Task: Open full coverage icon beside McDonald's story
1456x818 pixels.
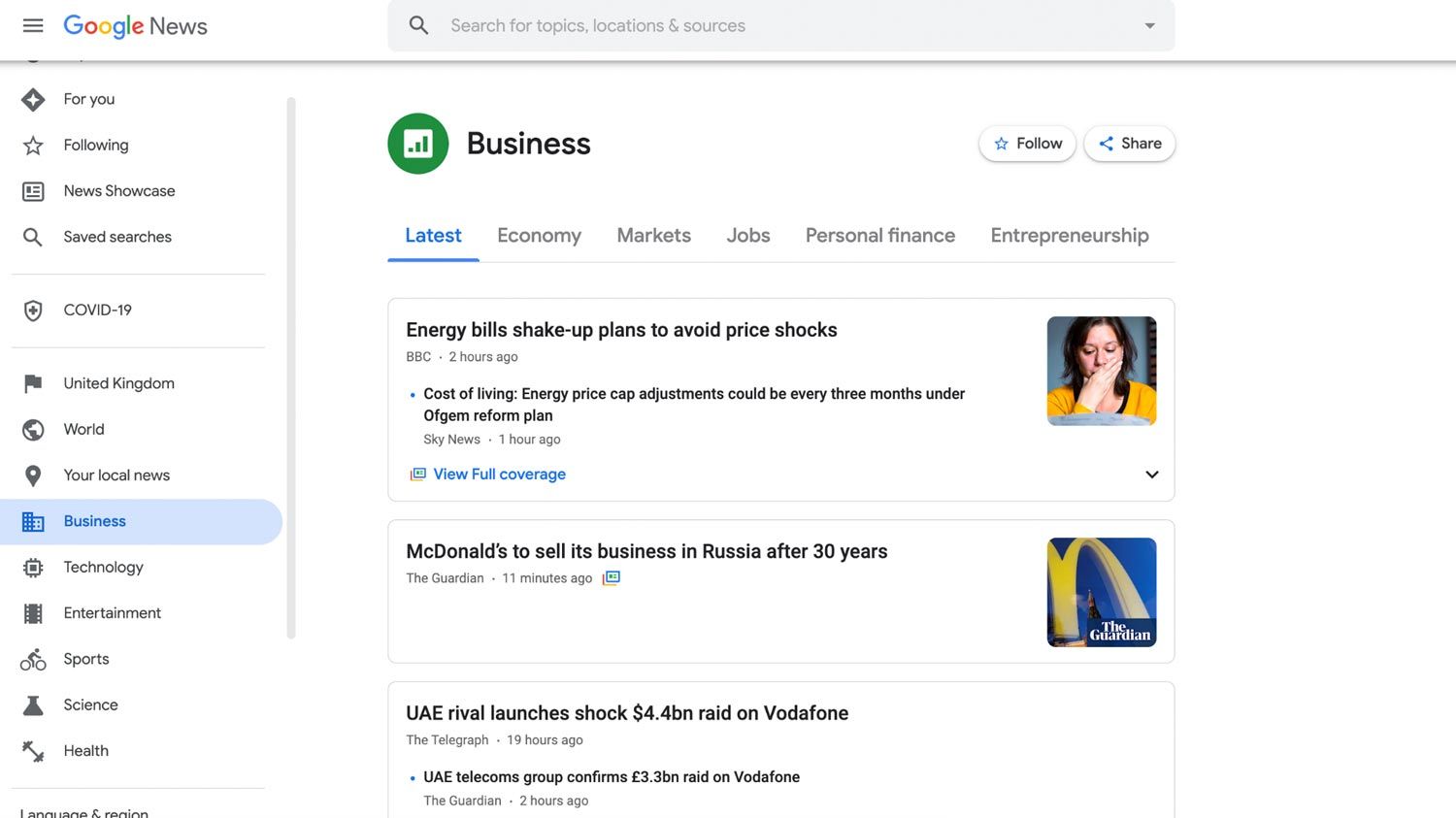Action: pyautogui.click(x=611, y=578)
